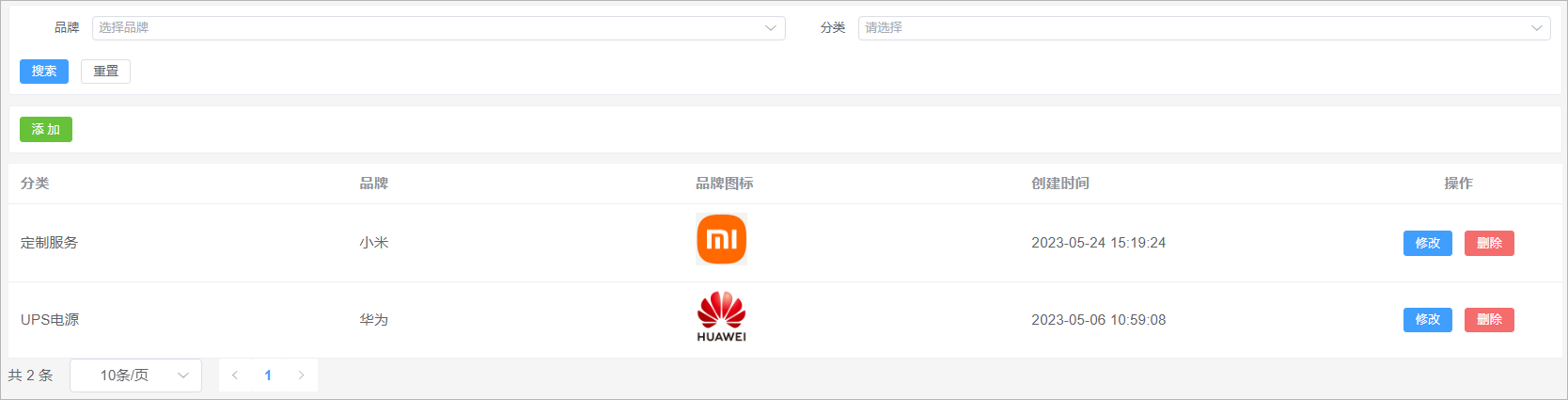Open the 品牌 brand select dropdown
The width and height of the screenshot is (1568, 400).
click(438, 28)
